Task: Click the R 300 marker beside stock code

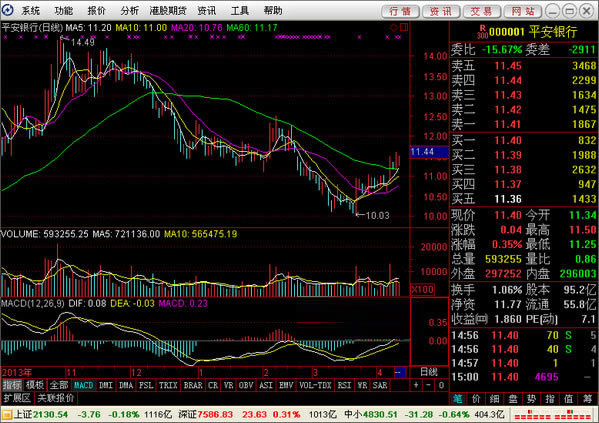Action: point(482,32)
